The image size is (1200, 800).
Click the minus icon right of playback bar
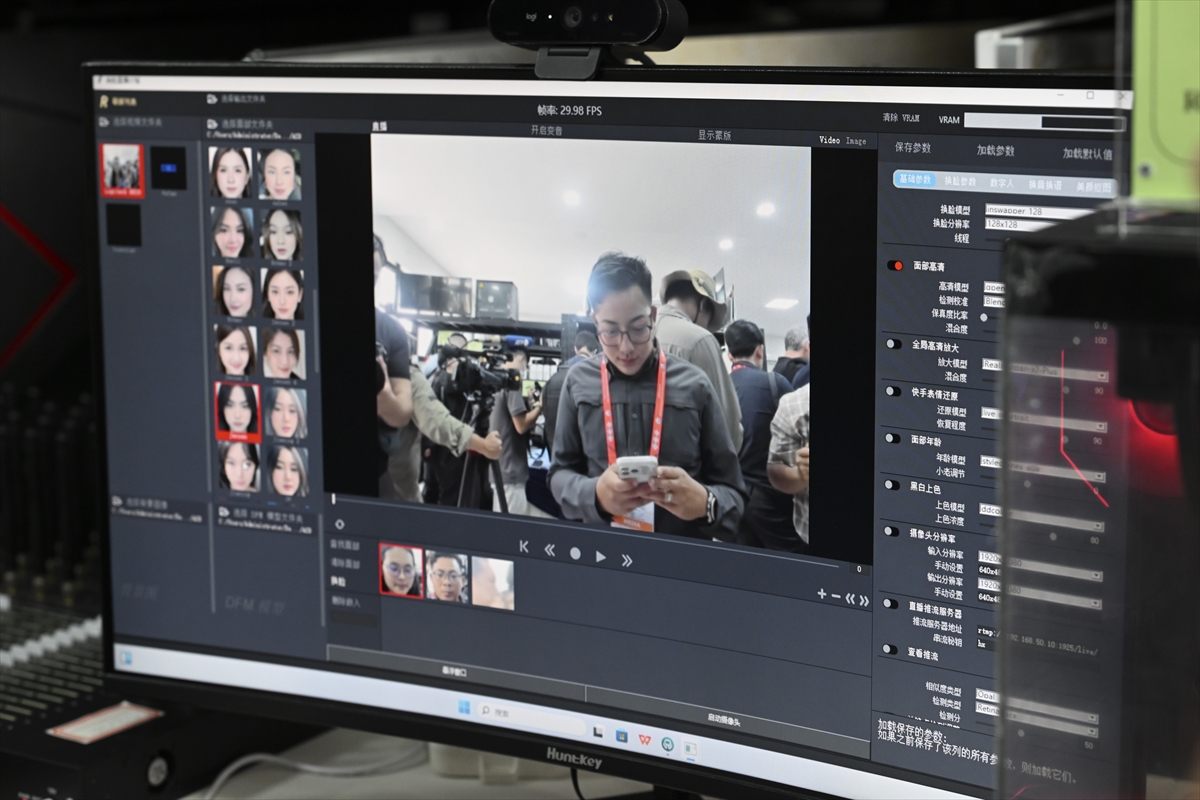coord(836,596)
